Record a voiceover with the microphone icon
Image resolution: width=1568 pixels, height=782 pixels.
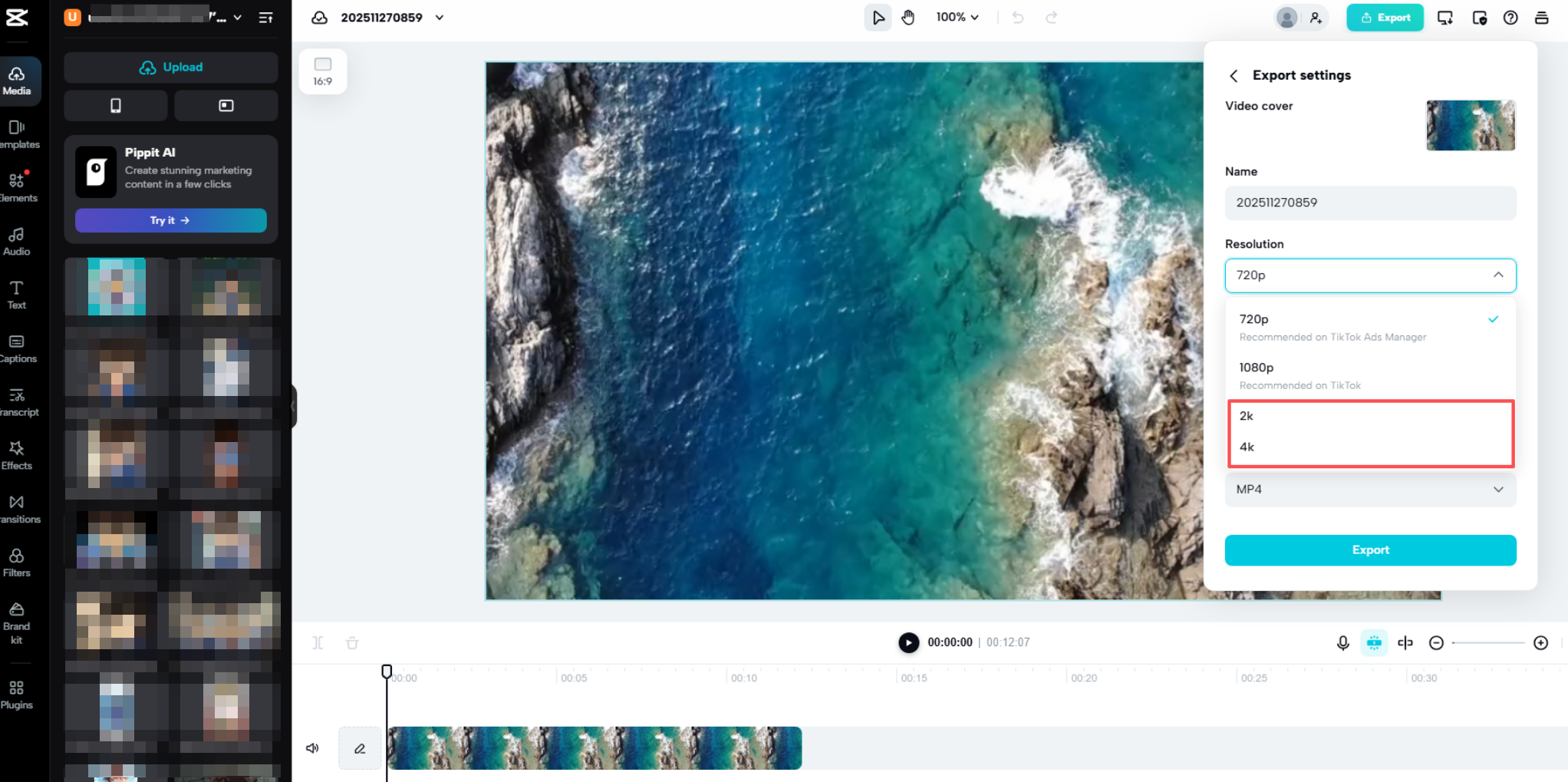coord(1342,642)
